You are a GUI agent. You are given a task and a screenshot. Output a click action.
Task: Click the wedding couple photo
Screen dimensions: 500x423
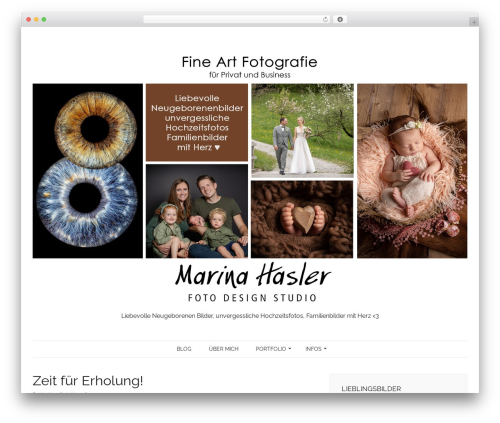(302, 131)
